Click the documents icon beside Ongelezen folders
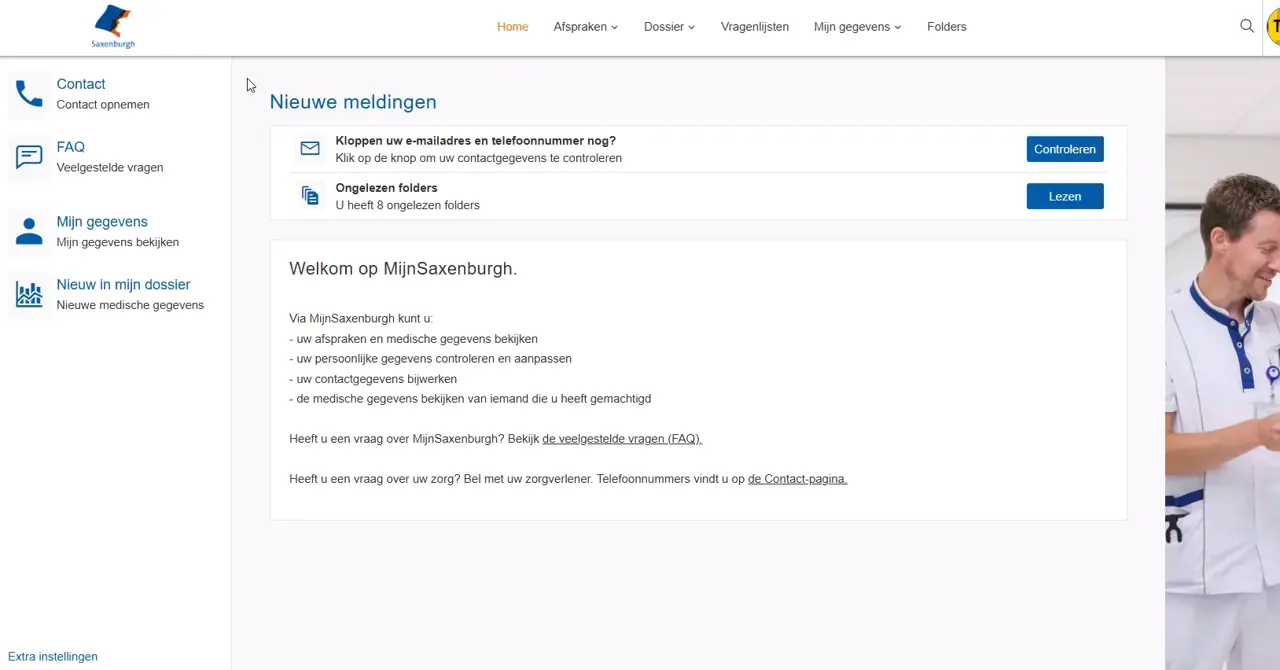 pyautogui.click(x=310, y=196)
